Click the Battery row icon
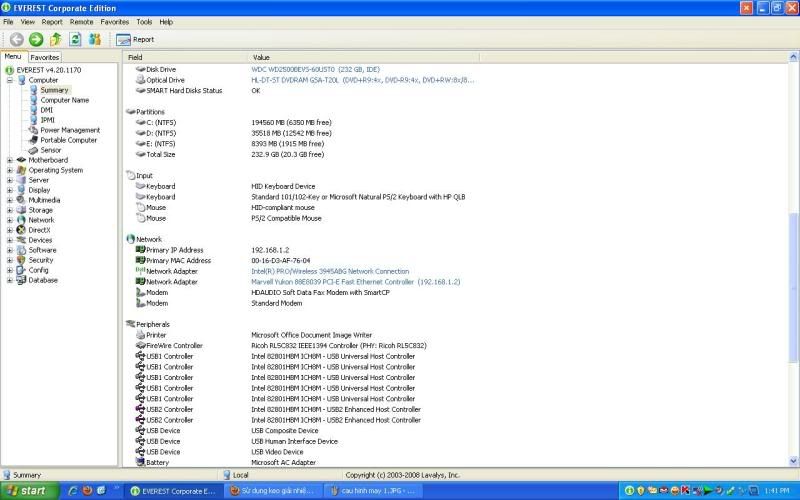The height and width of the screenshot is (500, 800). pyautogui.click(x=140, y=462)
